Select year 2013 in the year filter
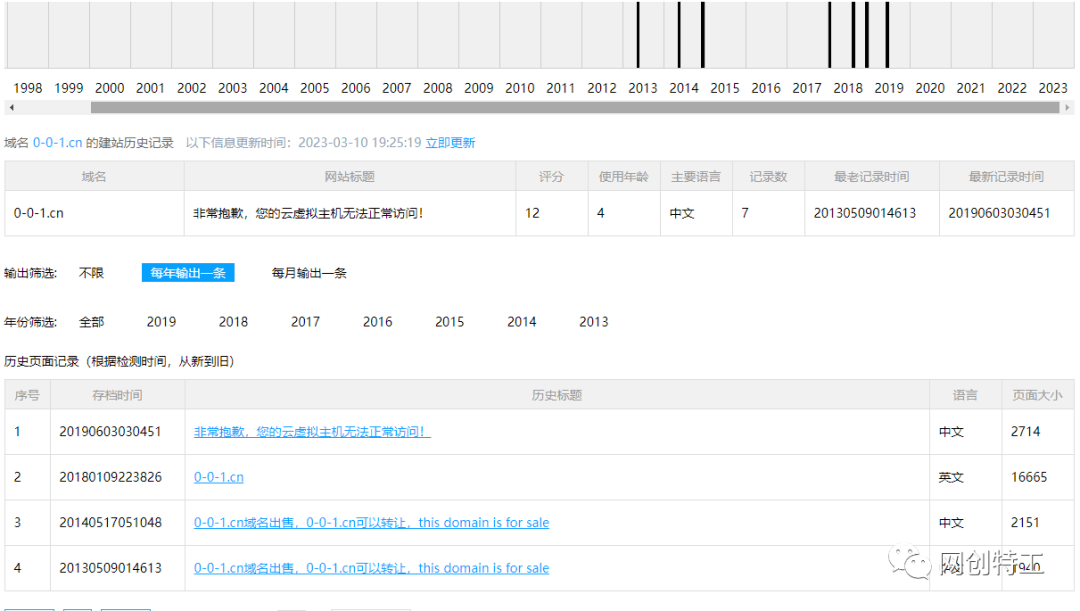The image size is (1080, 611). pos(593,321)
